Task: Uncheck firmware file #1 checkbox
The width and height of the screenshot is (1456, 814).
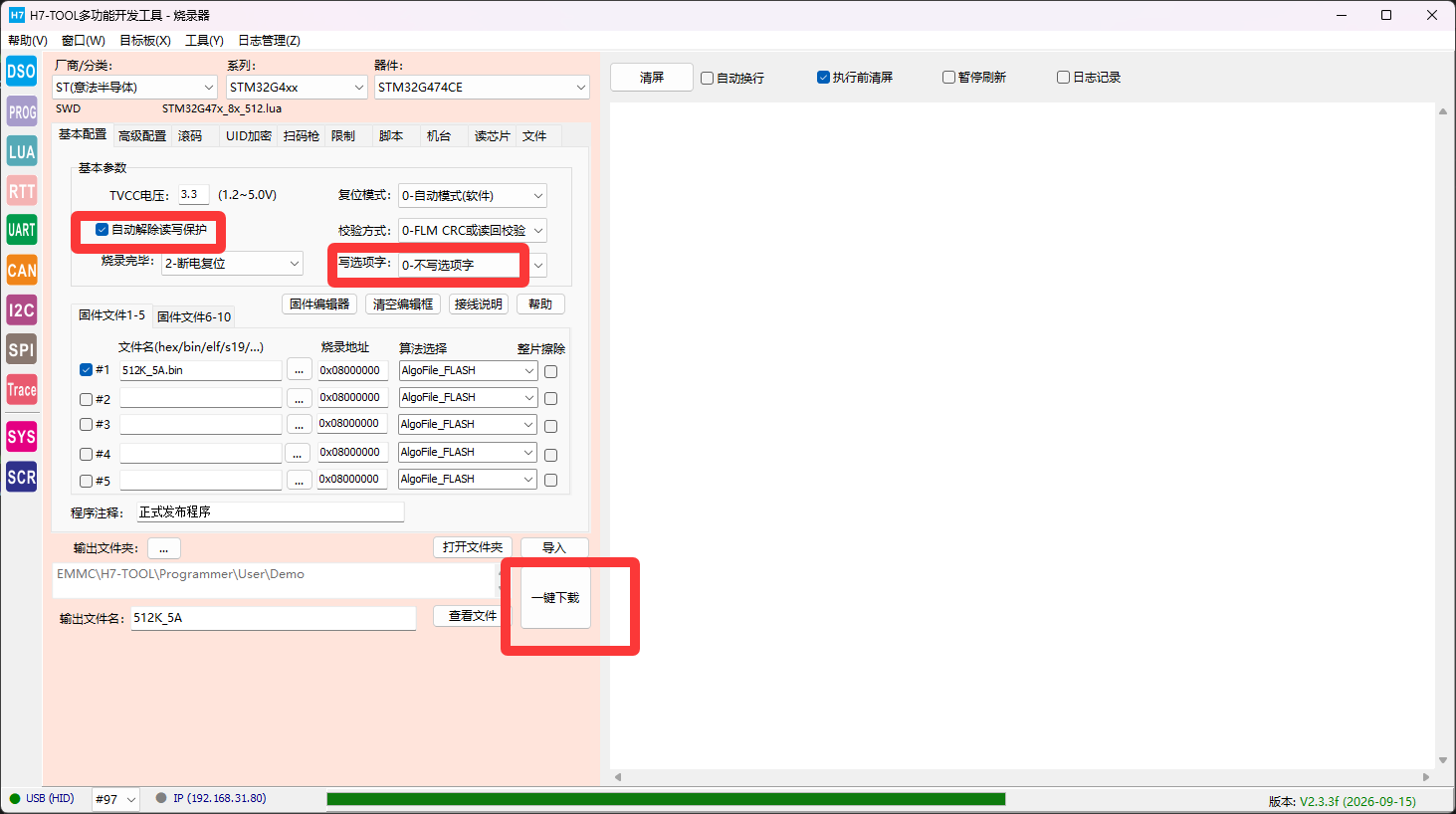Action: coord(86,370)
